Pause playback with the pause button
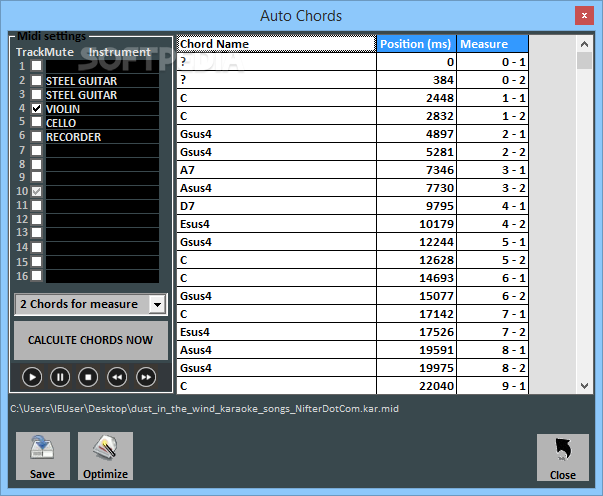 [60, 377]
